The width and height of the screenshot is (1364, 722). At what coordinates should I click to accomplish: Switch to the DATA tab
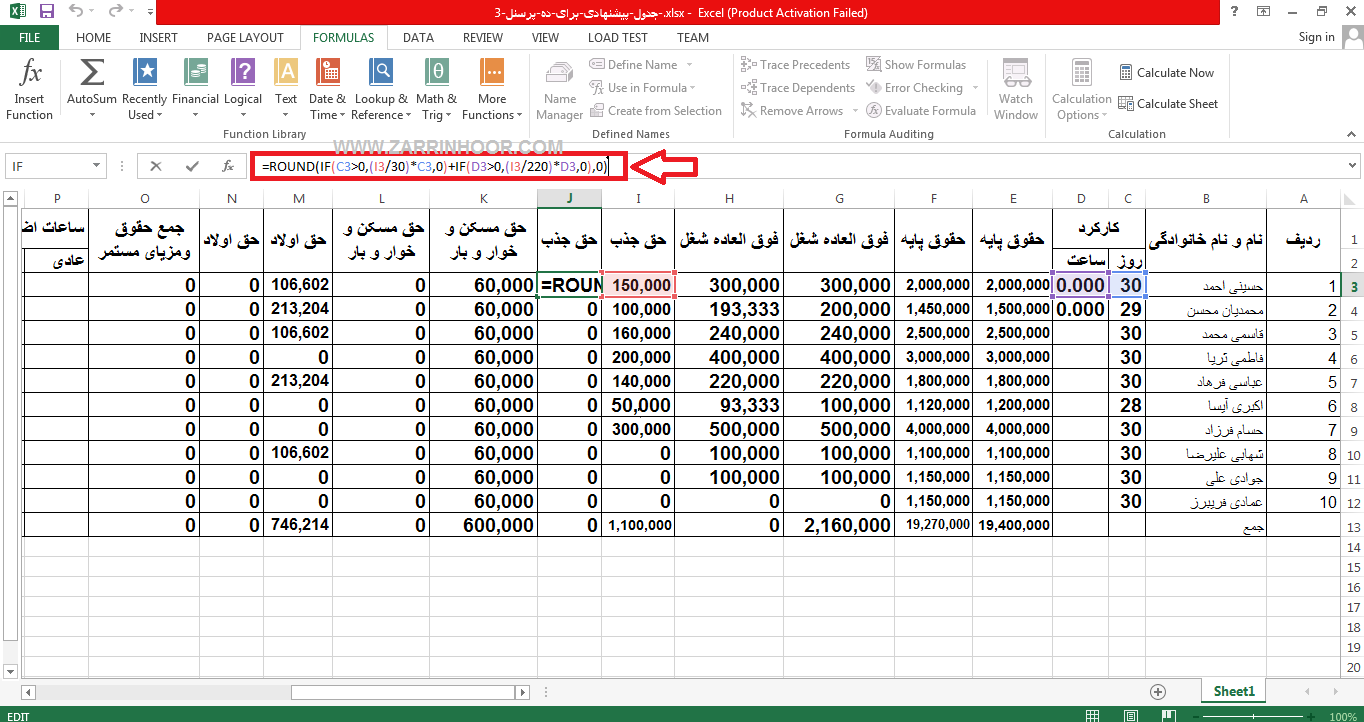pyautogui.click(x=418, y=38)
